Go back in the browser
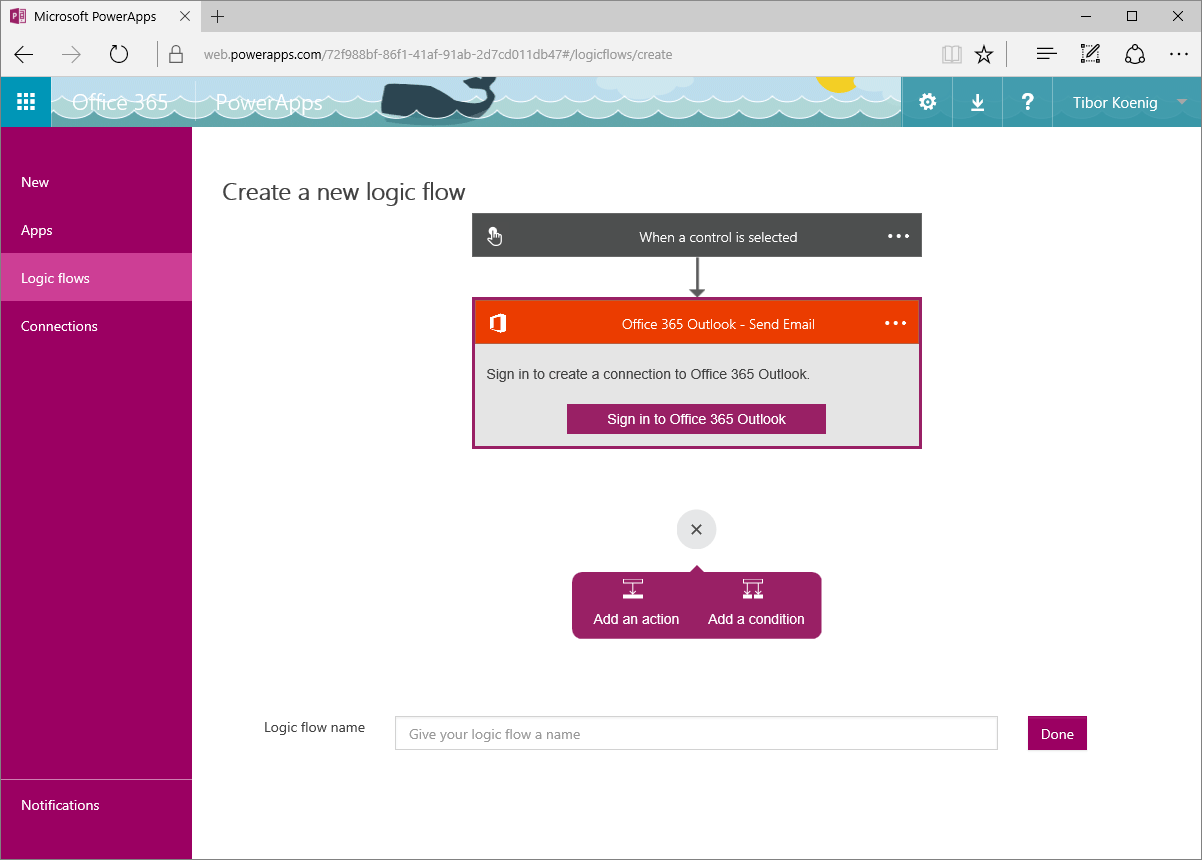 (x=24, y=54)
